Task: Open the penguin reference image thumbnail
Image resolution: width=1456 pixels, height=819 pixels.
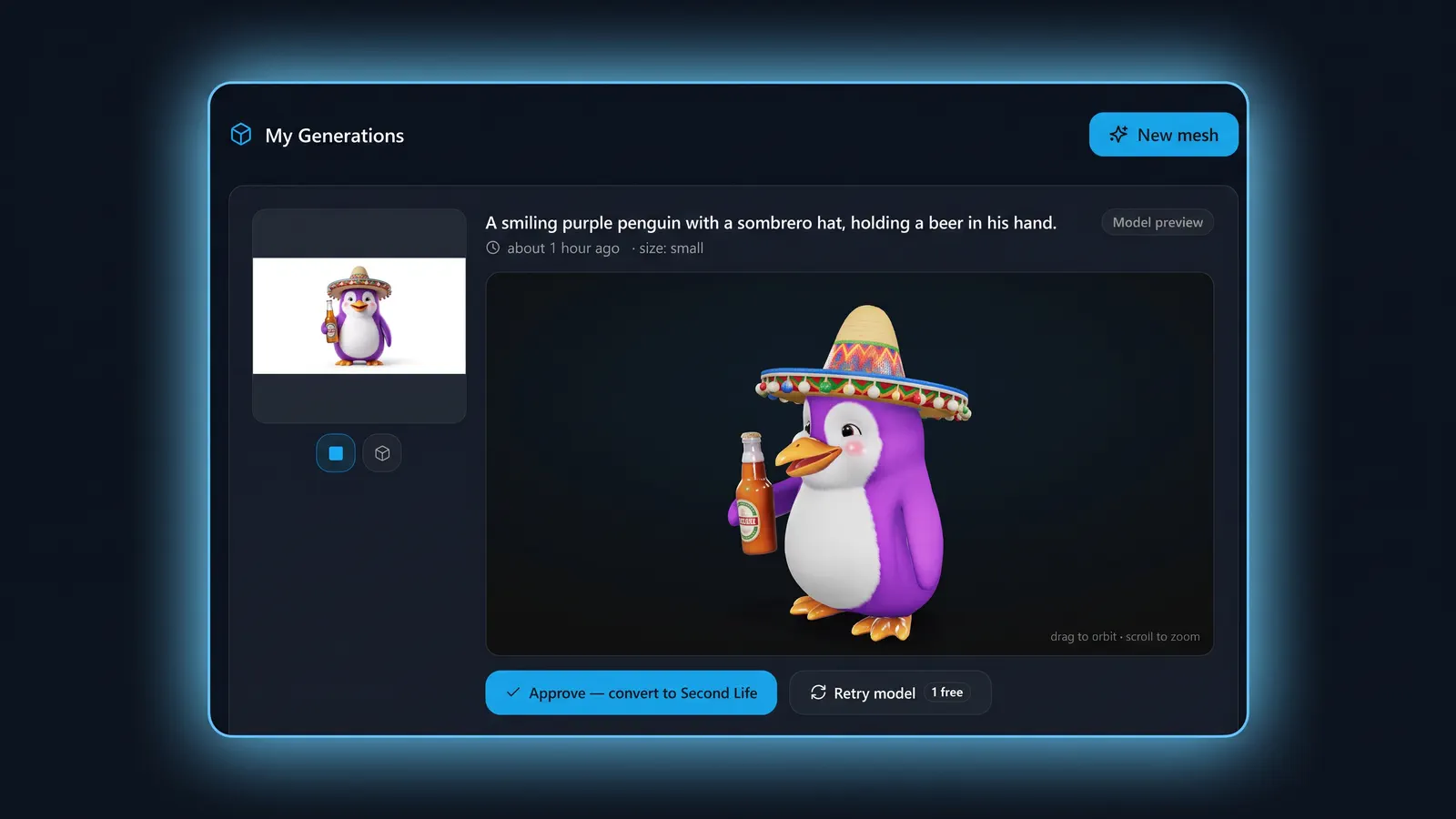Action: (359, 316)
